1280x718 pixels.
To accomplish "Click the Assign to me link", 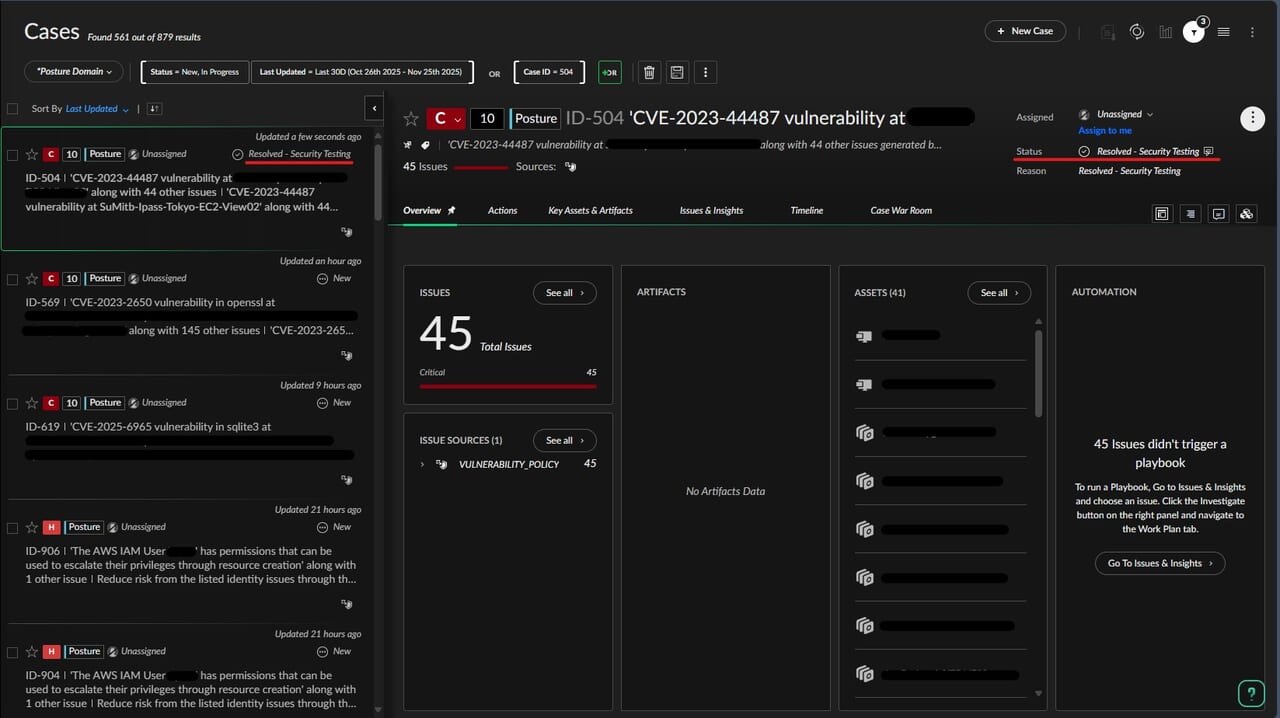I will pyautogui.click(x=1105, y=131).
